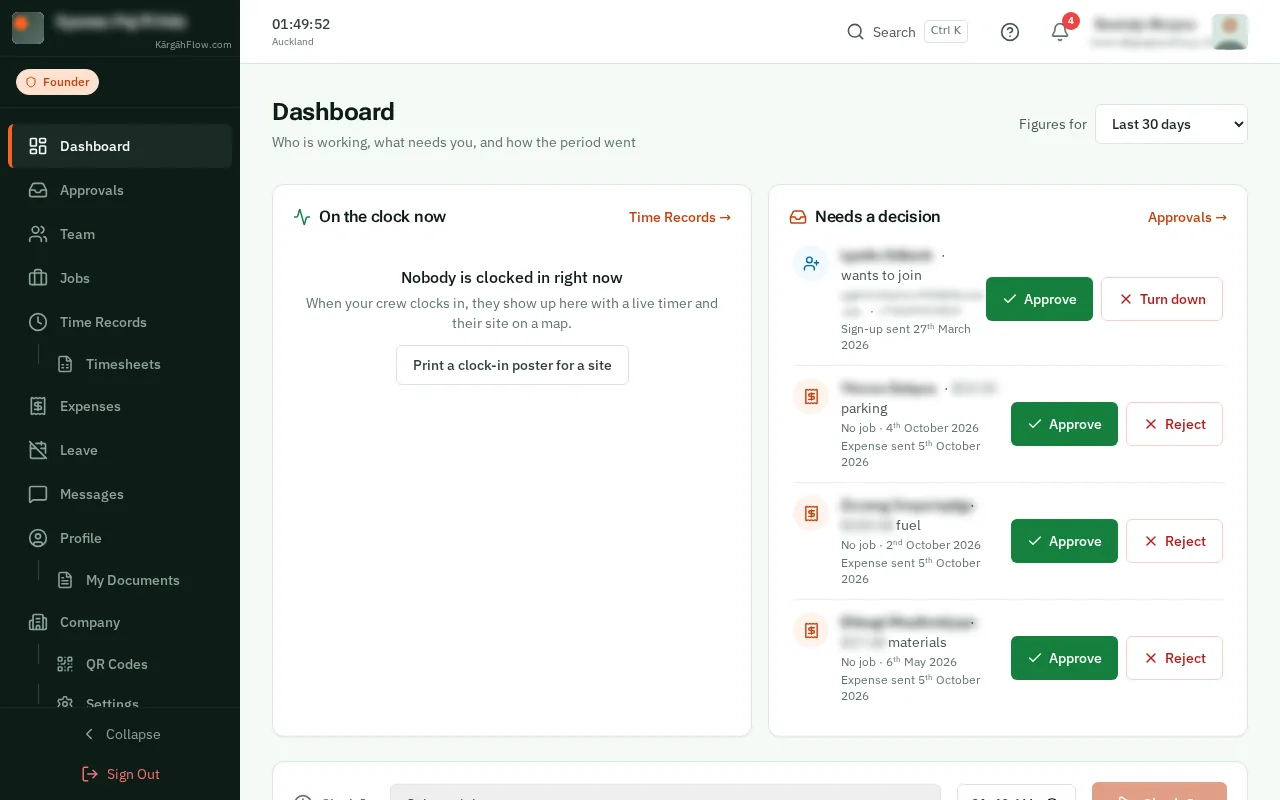
Task: Open the QR Codes icon in sidebar
Action: [x=65, y=664]
